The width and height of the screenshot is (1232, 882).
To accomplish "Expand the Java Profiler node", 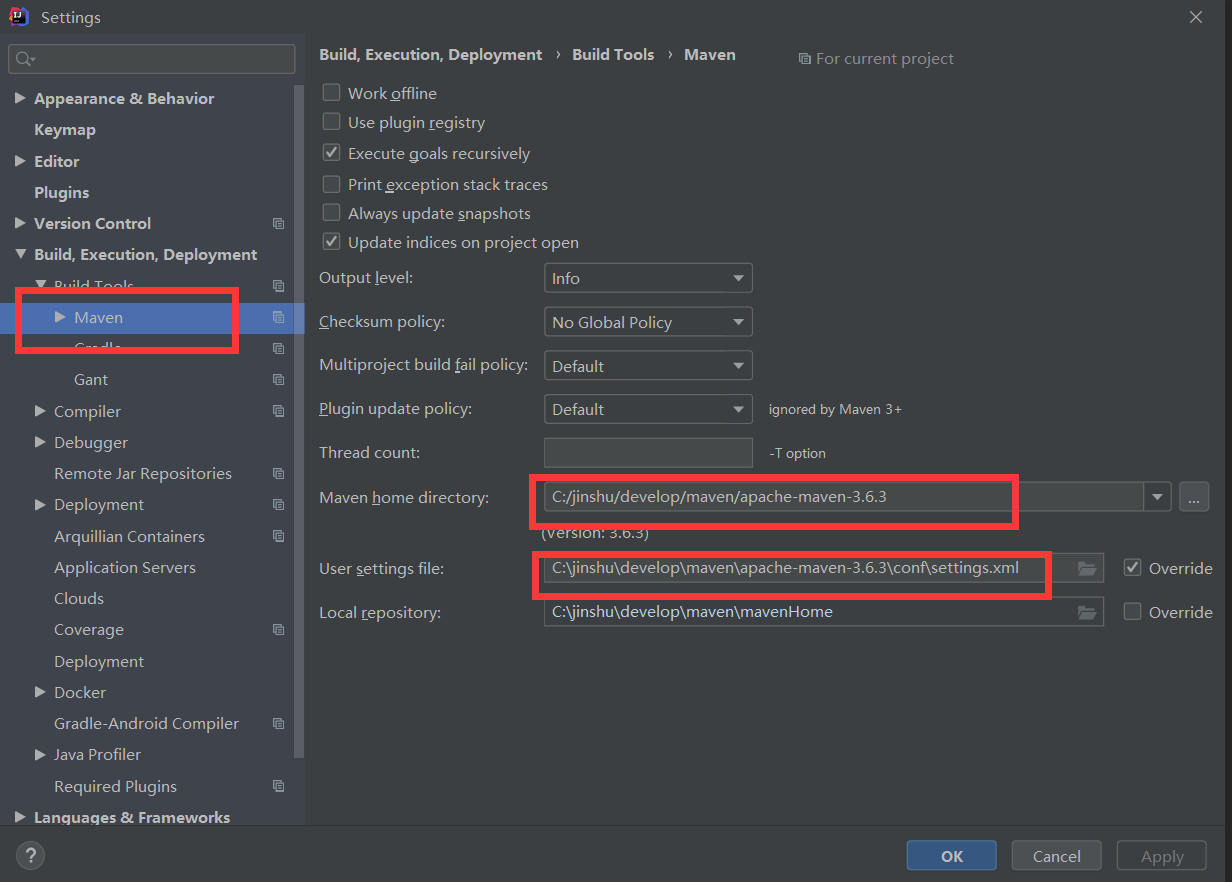I will tap(40, 754).
